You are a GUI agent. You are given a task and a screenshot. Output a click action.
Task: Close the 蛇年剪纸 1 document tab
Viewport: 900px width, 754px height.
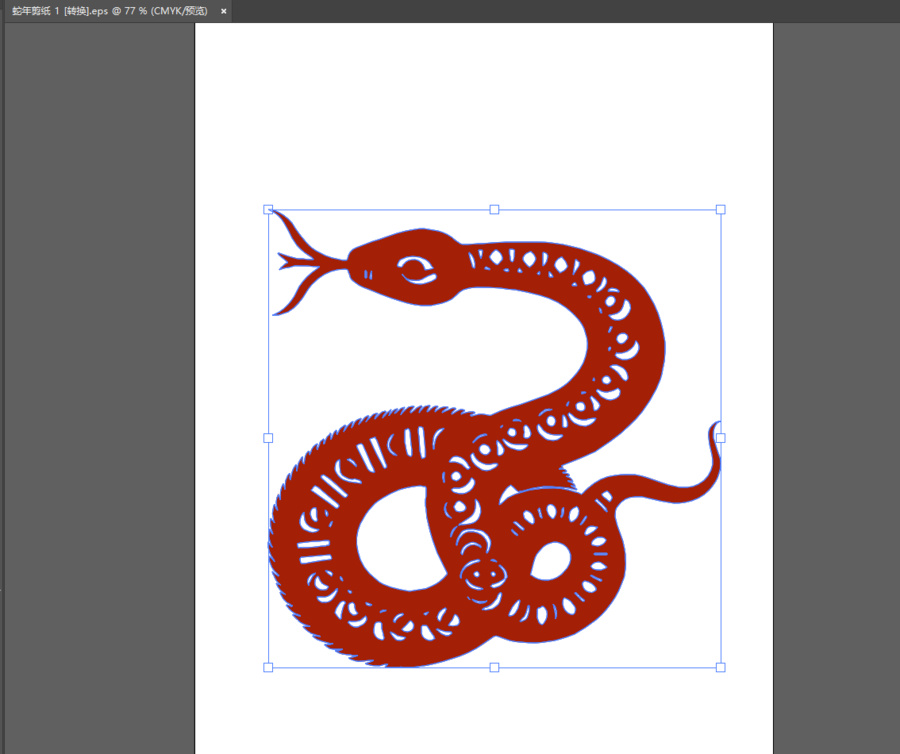[x=224, y=11]
